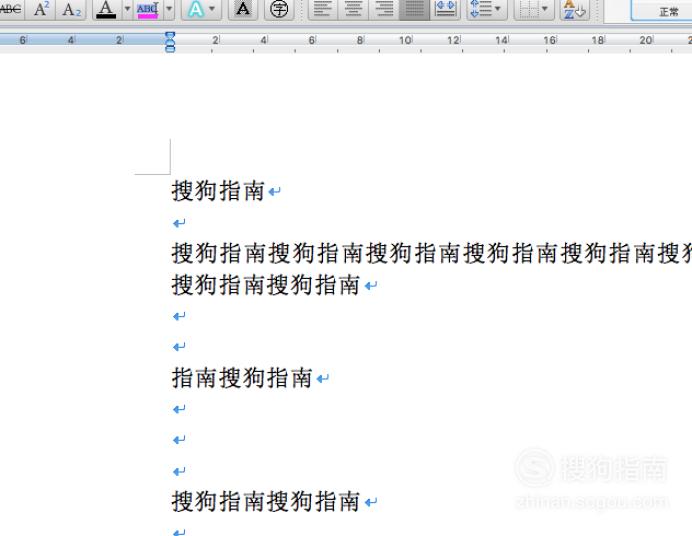
Task: Click the line 指南搜狗指南
Action: pos(242,378)
